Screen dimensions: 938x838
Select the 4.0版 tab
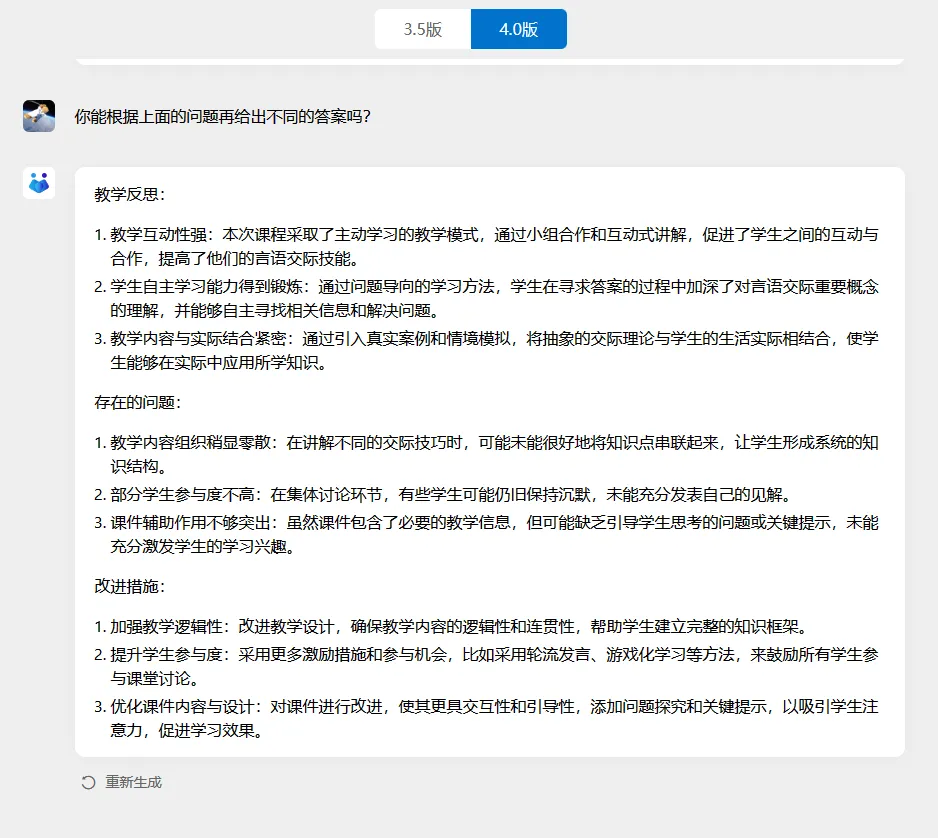tap(519, 29)
